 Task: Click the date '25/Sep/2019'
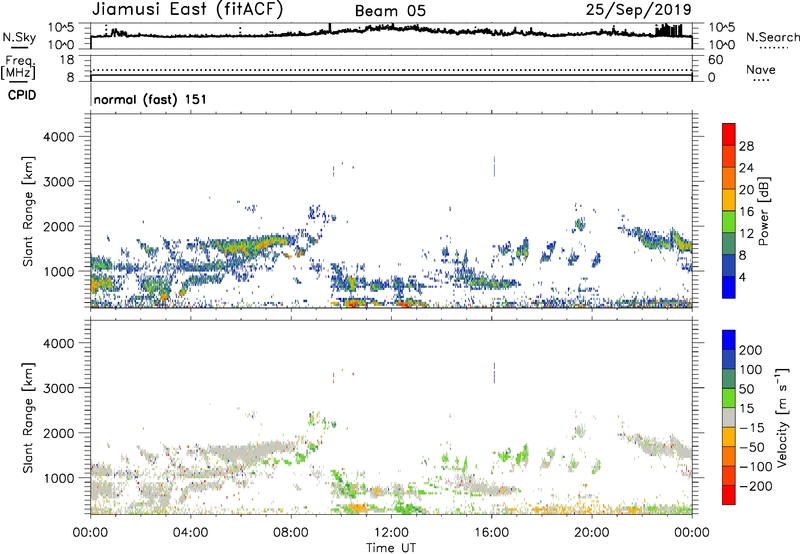point(639,10)
